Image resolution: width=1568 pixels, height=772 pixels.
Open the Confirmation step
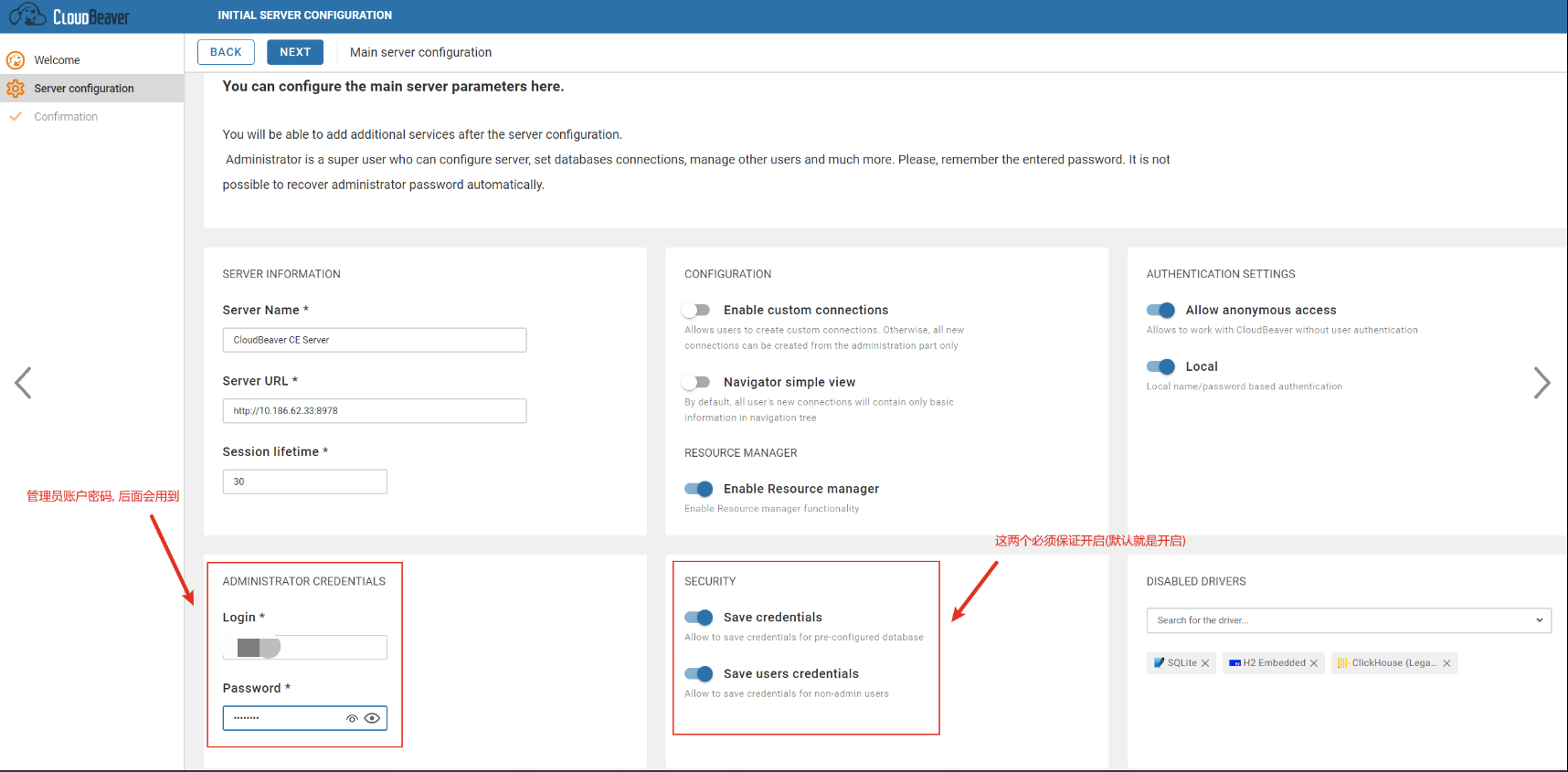(92, 116)
